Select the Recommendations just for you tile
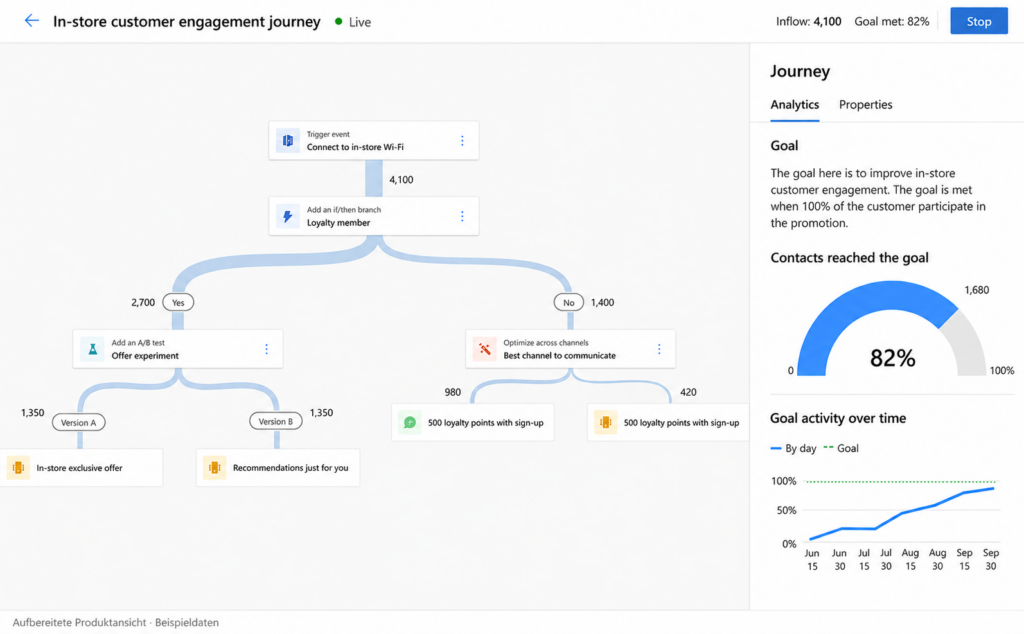Screen dimensions: 1024x634 point(278,468)
